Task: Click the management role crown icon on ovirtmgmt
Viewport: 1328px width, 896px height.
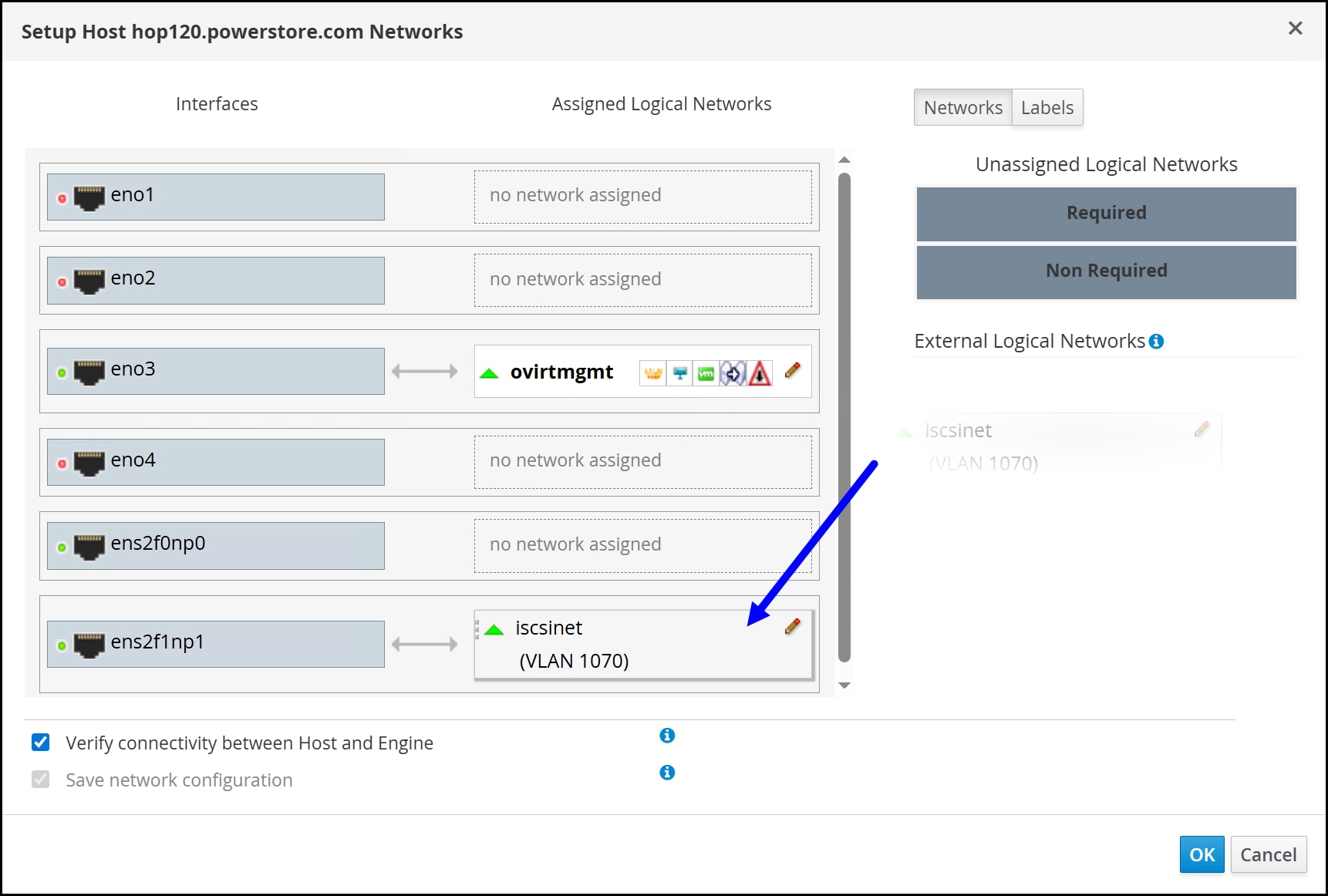Action: pyautogui.click(x=653, y=374)
